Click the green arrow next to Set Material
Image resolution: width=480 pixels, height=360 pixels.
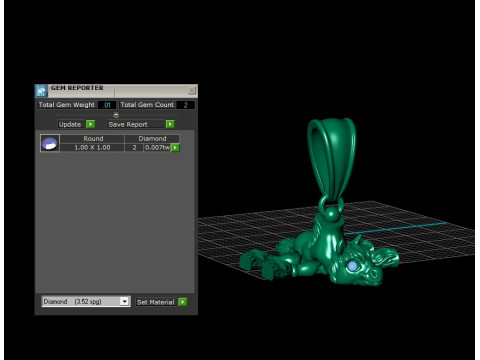coord(182,302)
